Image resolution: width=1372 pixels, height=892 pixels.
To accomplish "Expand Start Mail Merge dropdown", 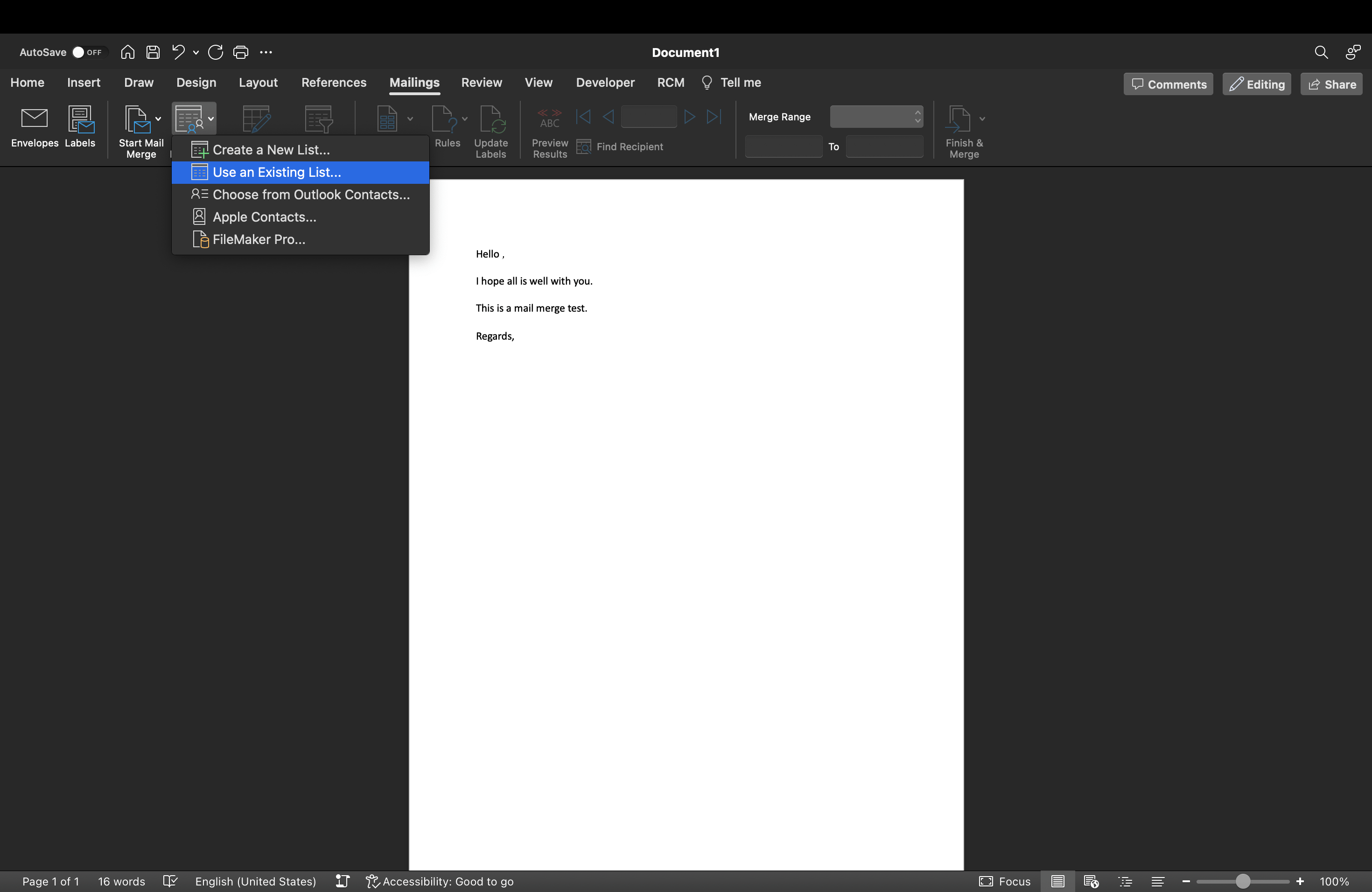I will coord(158,119).
